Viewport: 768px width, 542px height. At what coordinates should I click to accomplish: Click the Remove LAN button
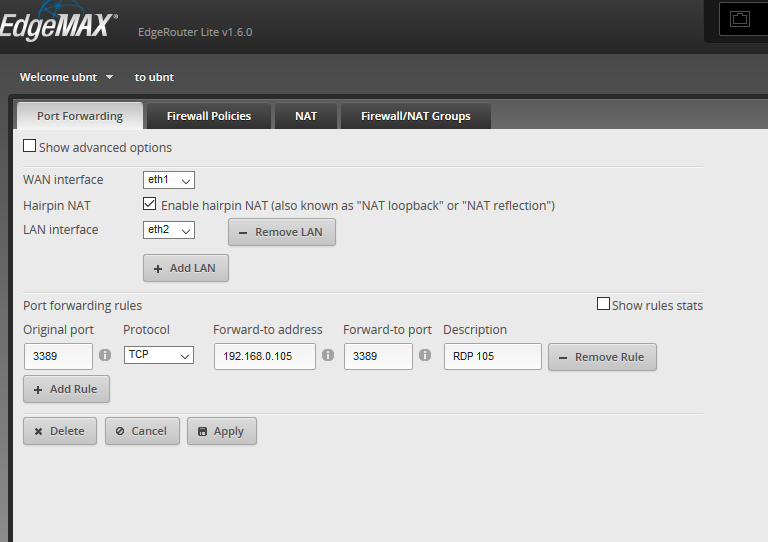[282, 232]
